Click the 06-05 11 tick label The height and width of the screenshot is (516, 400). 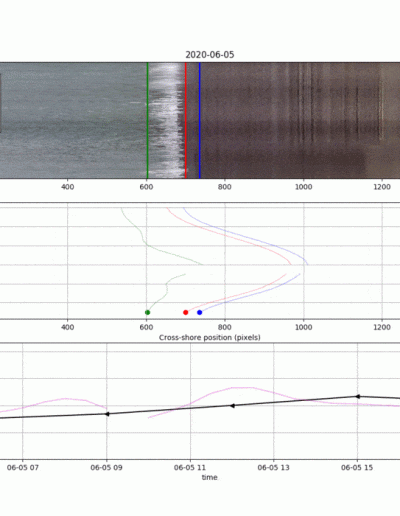click(190, 468)
